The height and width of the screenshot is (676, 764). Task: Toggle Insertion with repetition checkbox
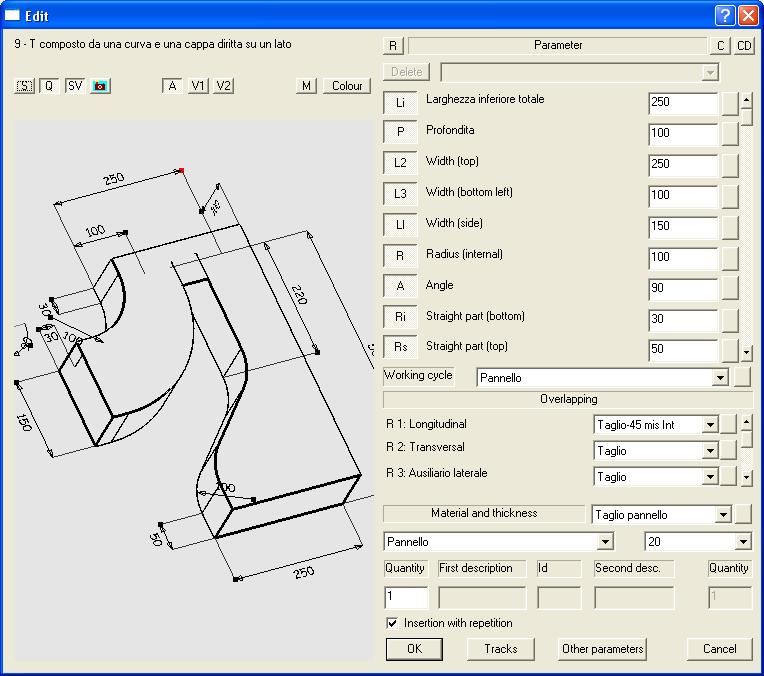click(392, 623)
